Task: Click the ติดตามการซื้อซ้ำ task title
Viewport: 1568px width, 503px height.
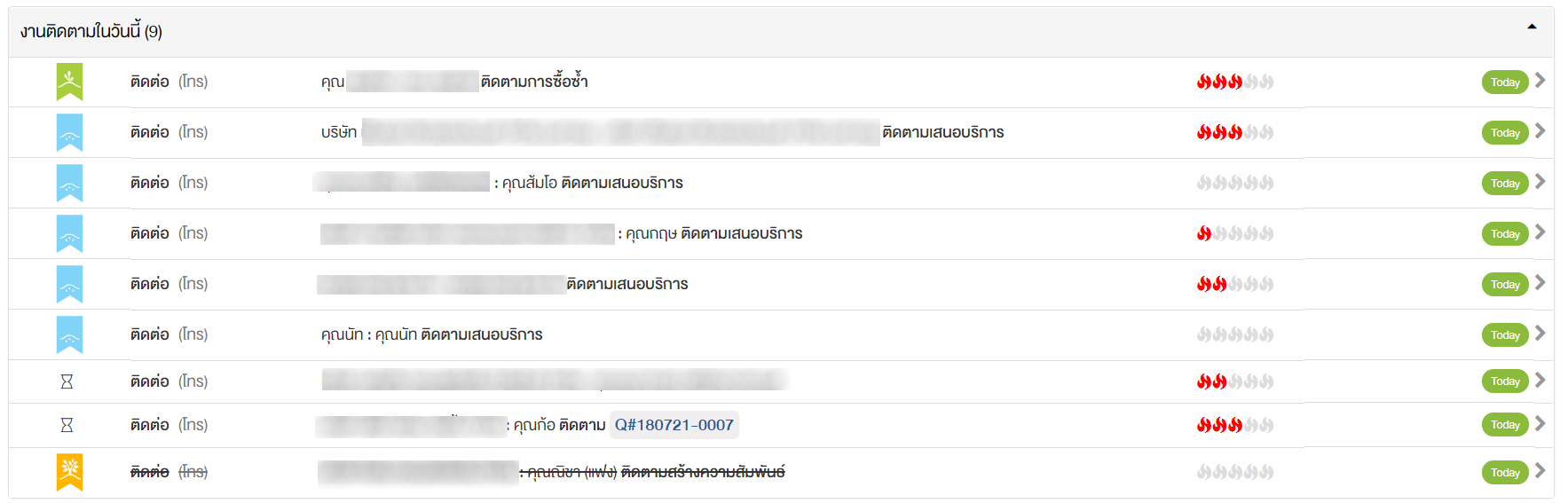Action: pyautogui.click(x=534, y=82)
